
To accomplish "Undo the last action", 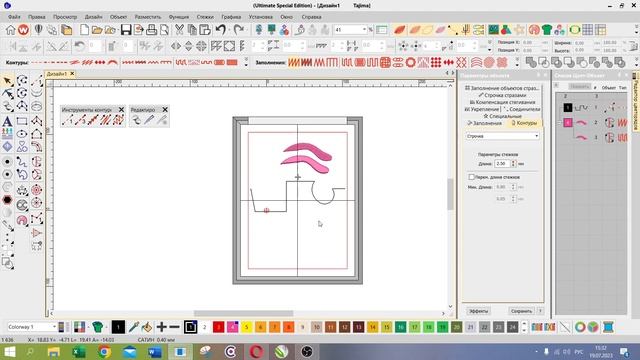I will pos(220,30).
